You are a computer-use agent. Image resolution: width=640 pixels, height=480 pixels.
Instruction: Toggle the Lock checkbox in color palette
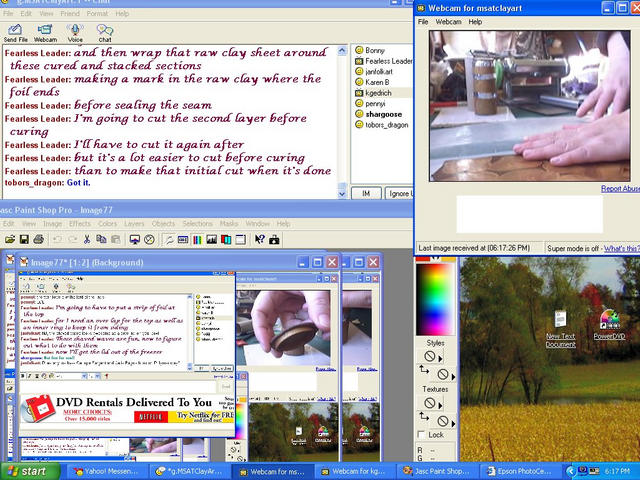point(422,435)
